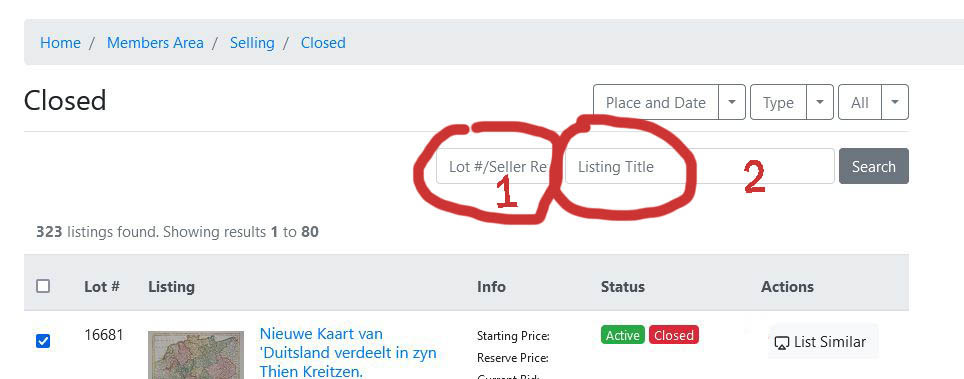Focus the Lot #/Seller Ref search field

pos(498,166)
